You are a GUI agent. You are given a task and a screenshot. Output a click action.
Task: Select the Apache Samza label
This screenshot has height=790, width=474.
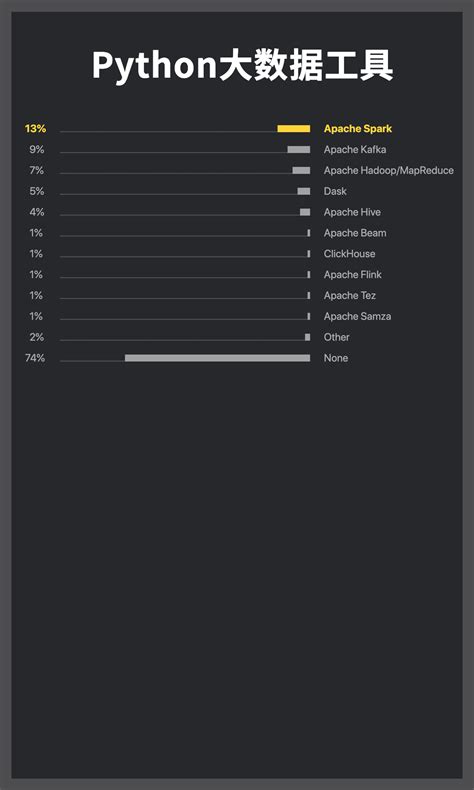click(x=357, y=316)
